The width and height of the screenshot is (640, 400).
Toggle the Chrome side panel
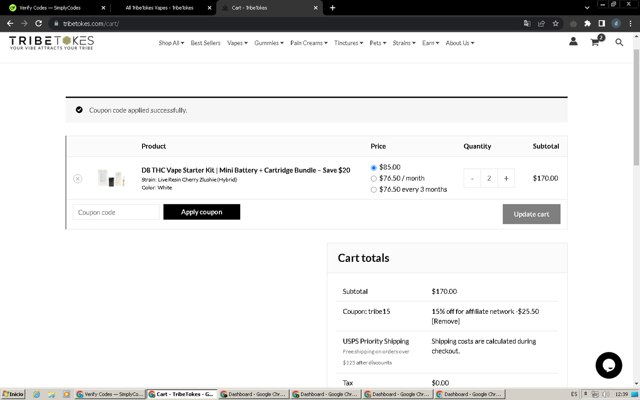click(602, 24)
